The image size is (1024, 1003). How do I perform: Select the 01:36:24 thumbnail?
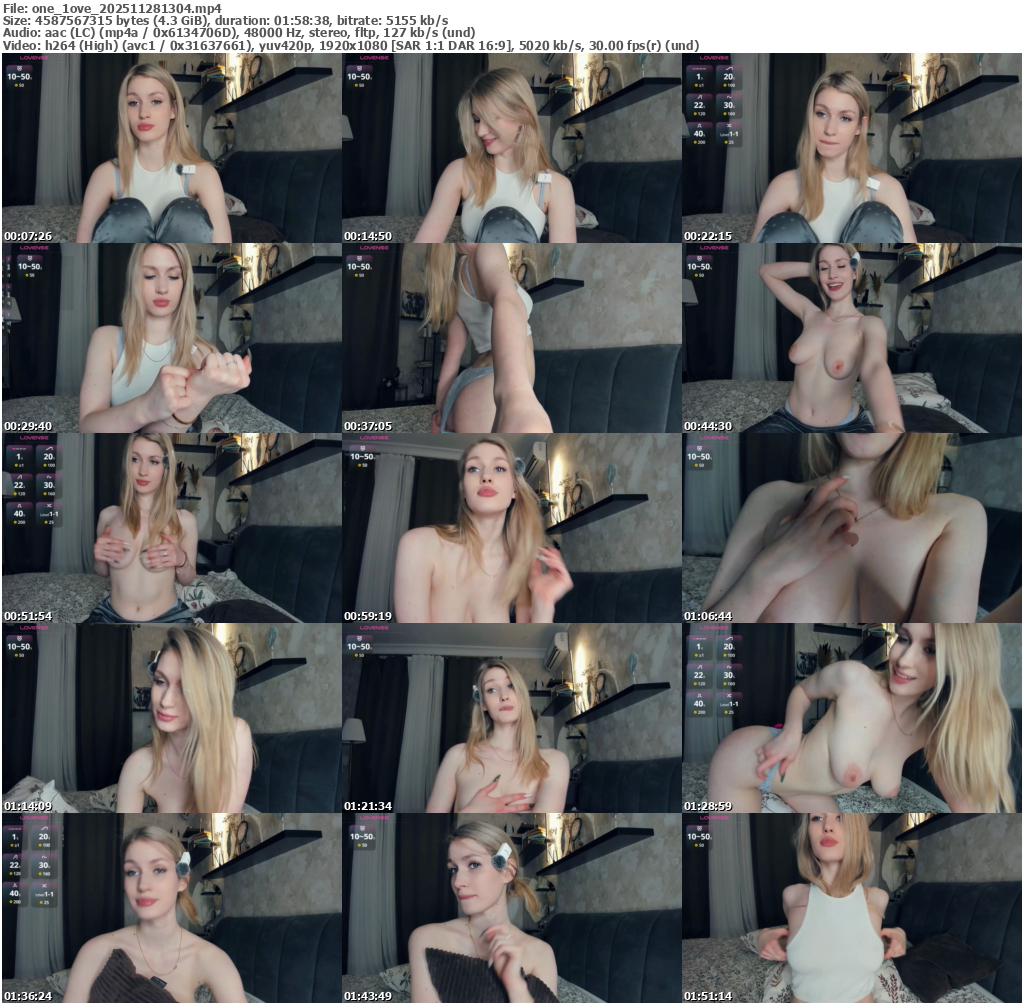pos(171,908)
